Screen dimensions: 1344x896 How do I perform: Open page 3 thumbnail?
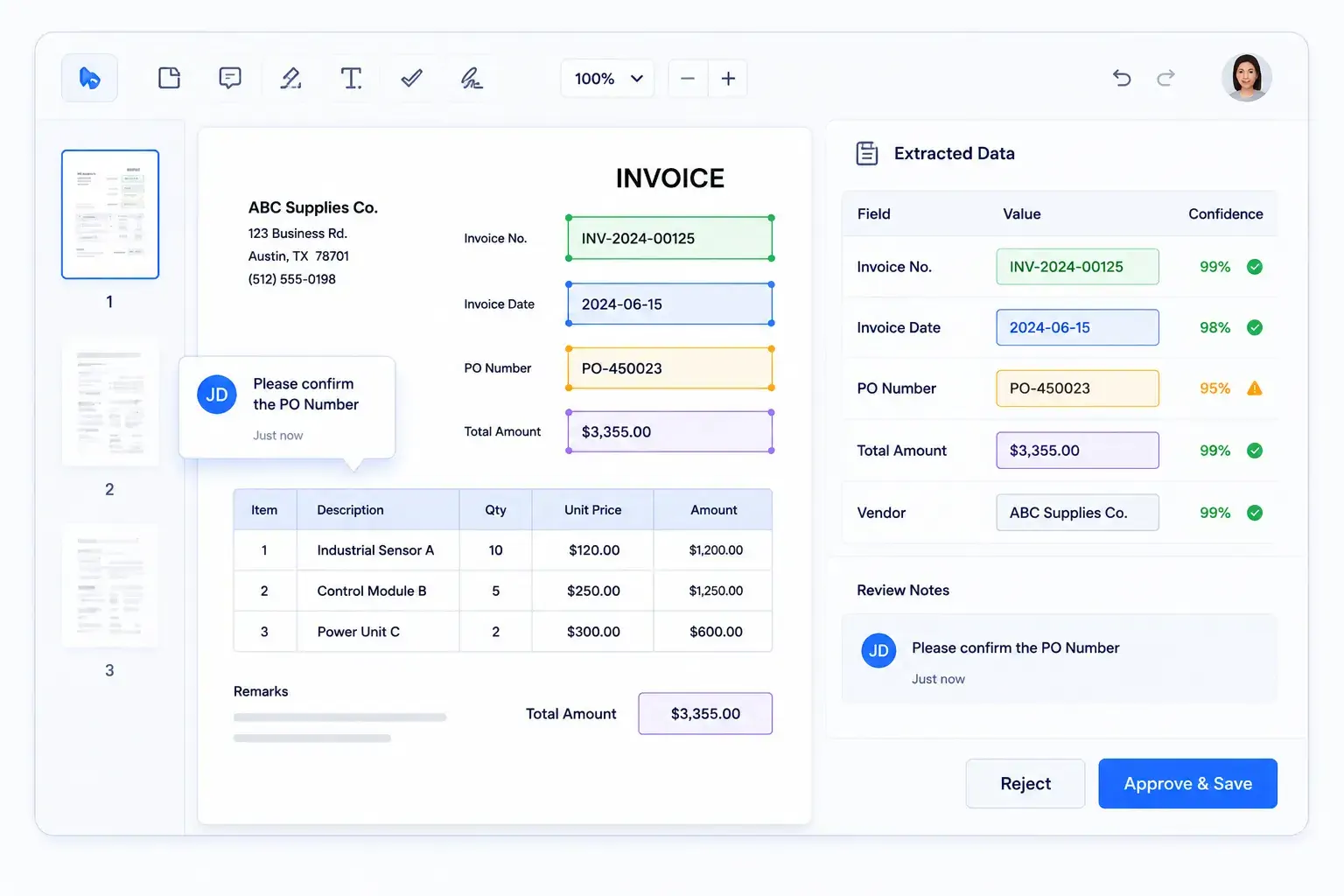pos(110,586)
